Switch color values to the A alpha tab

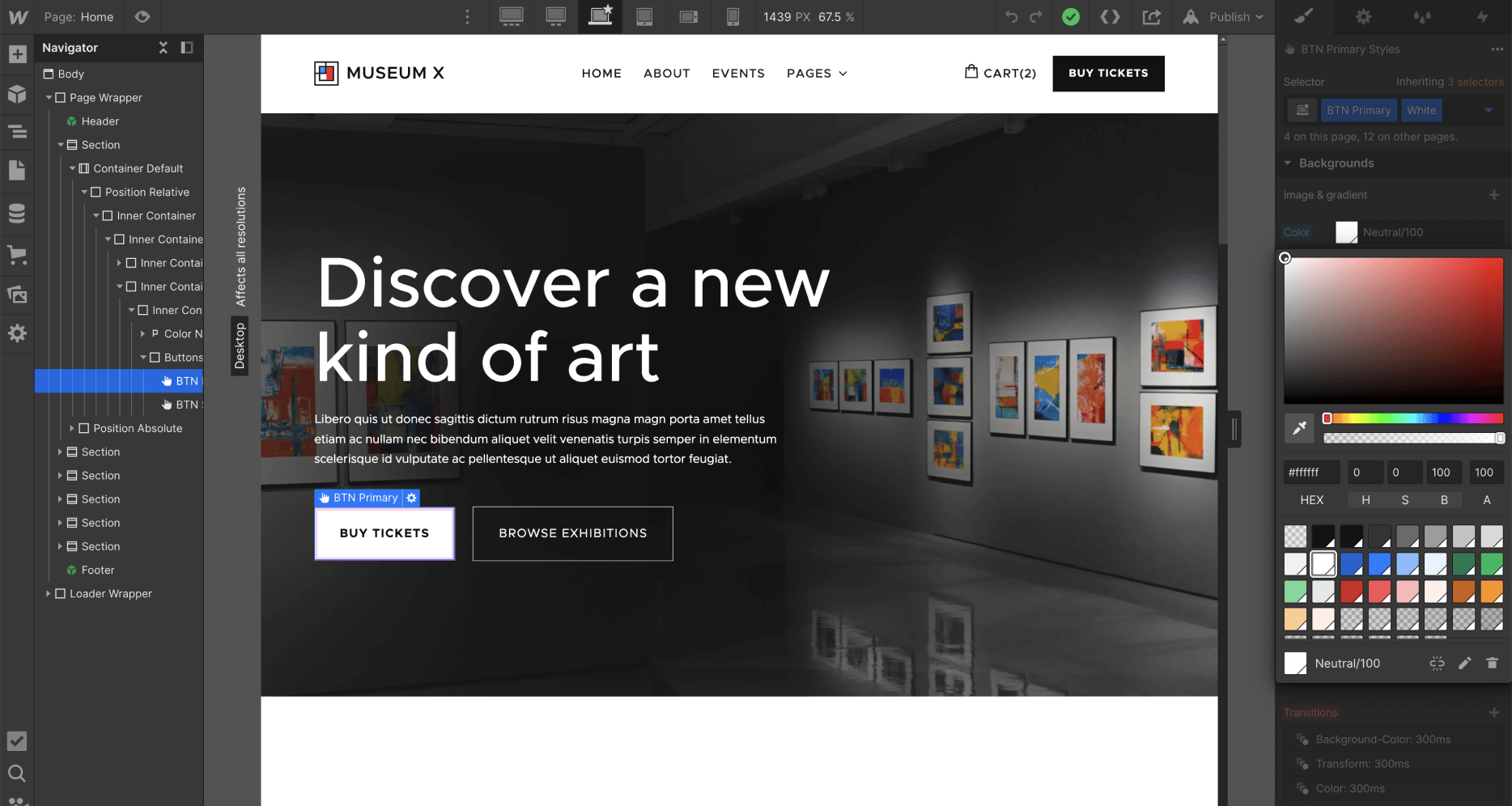1486,500
